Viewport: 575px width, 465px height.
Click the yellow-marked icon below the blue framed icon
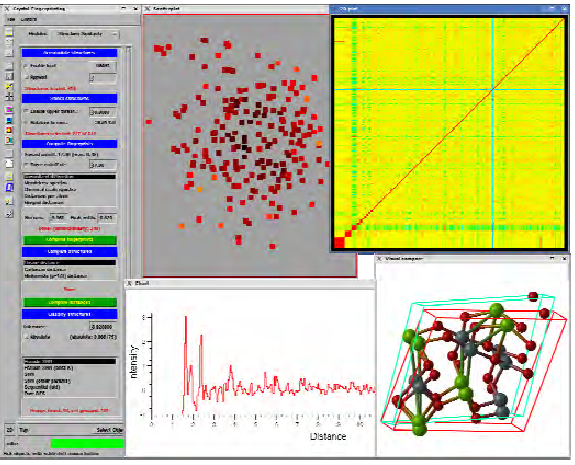(9, 200)
